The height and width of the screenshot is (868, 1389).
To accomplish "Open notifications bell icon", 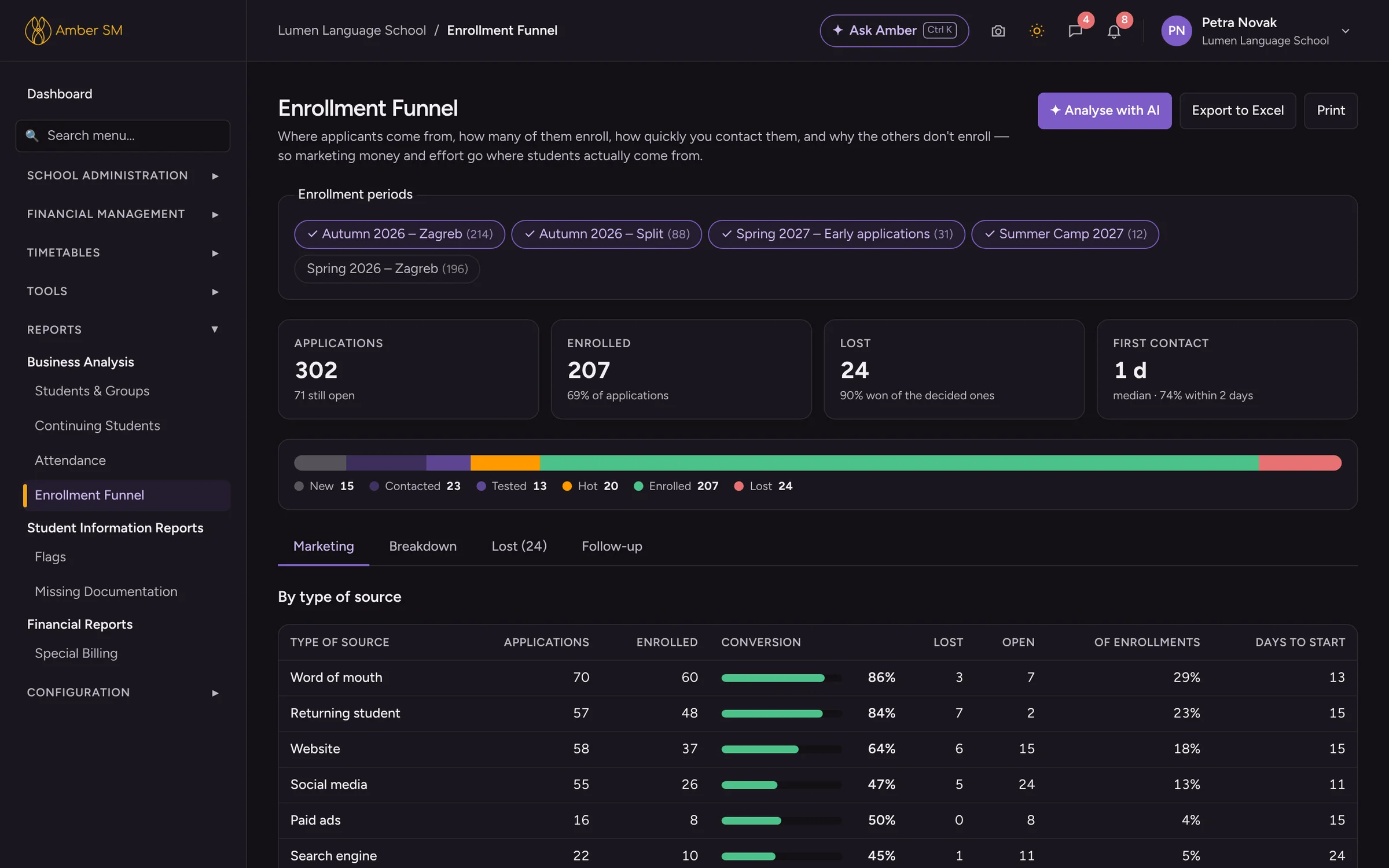I will (1114, 31).
